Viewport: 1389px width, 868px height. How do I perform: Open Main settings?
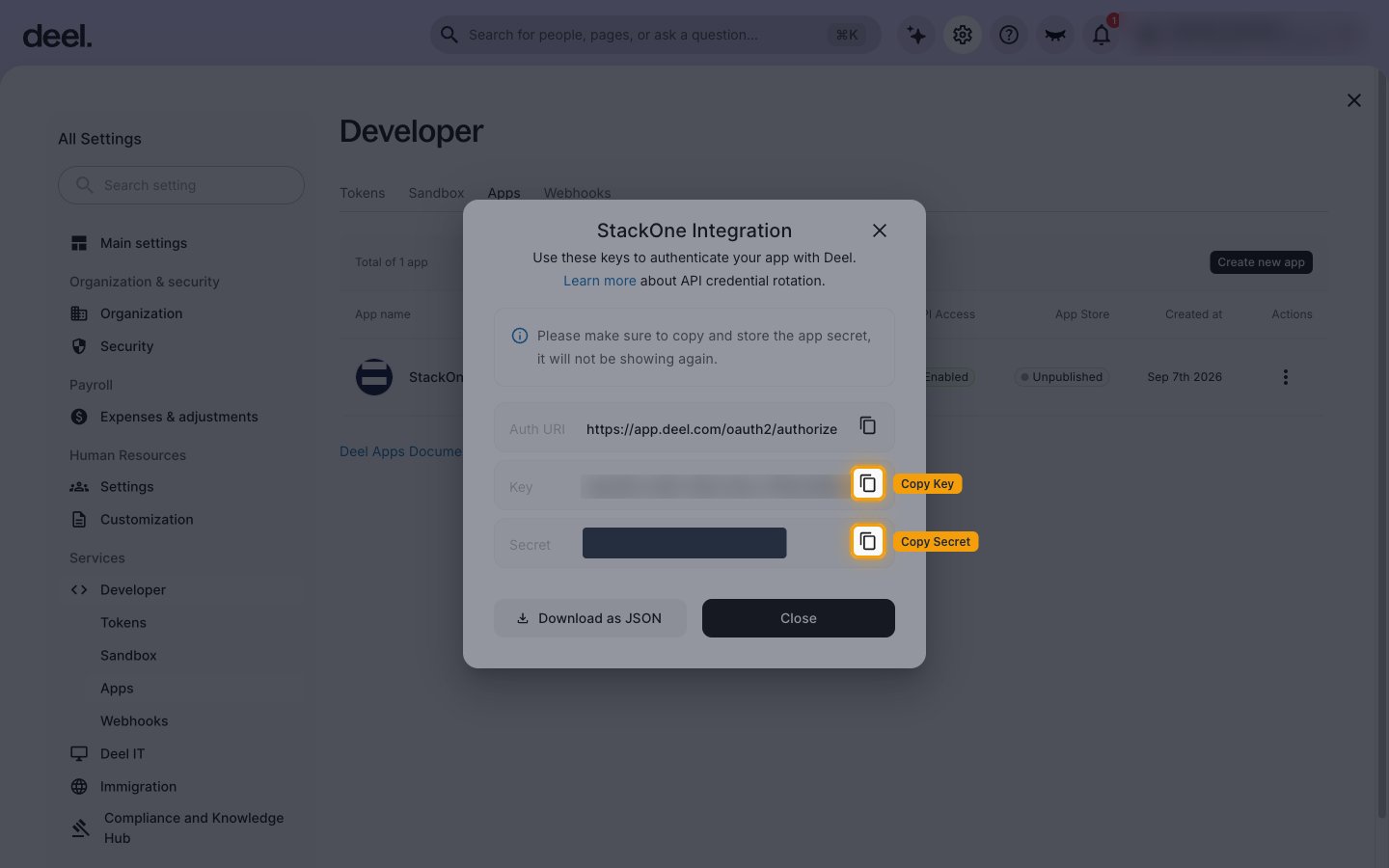point(144,243)
